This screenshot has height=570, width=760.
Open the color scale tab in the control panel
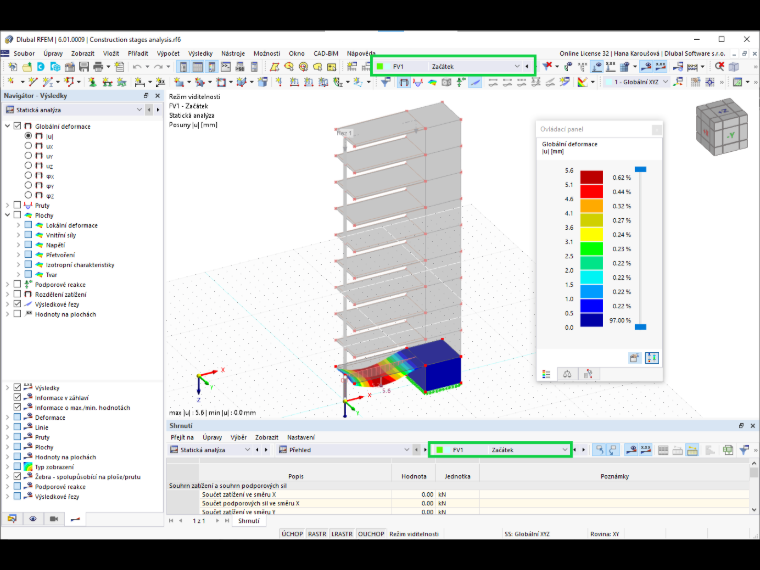tap(547, 374)
